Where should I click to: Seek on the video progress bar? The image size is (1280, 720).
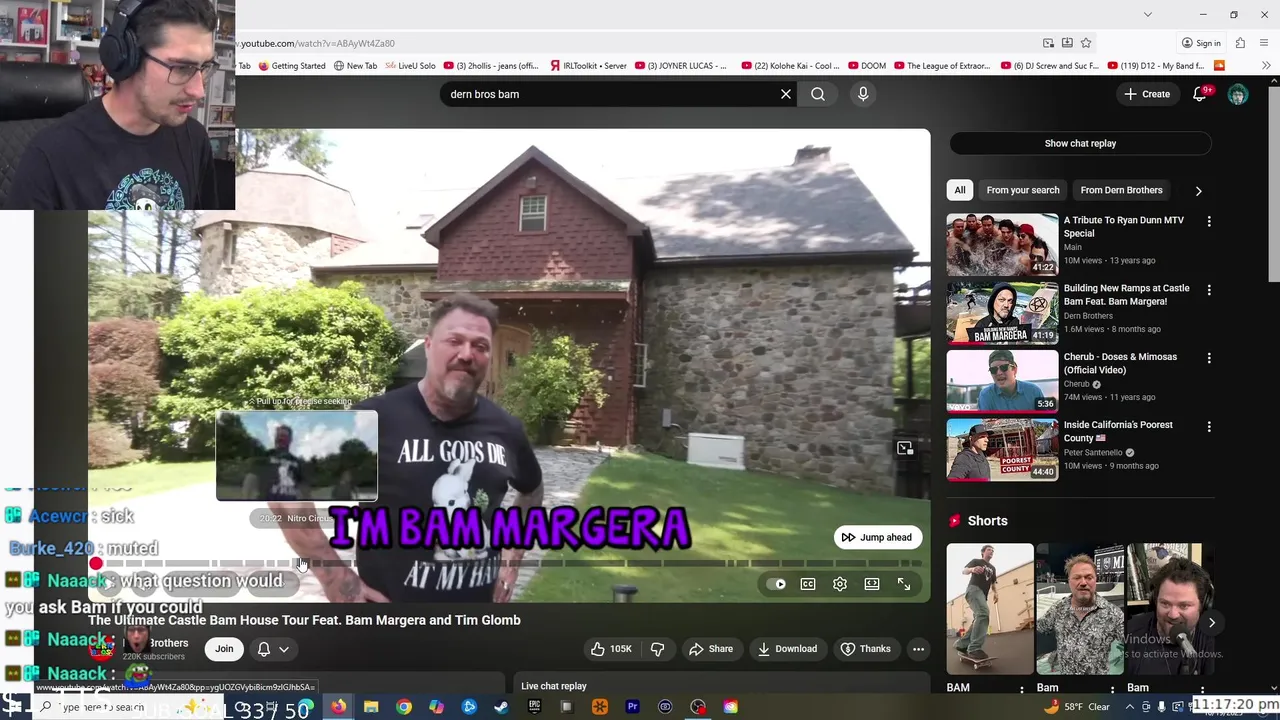(508, 563)
